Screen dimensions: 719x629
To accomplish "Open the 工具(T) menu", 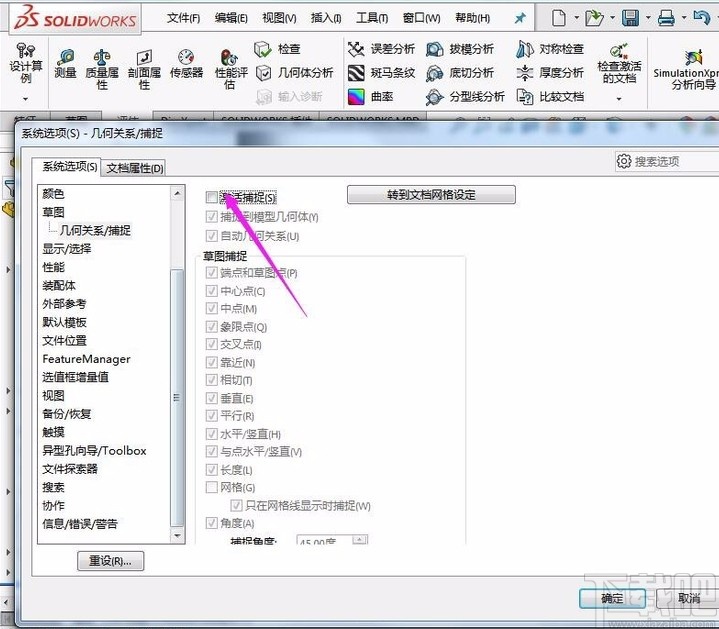I will pos(372,18).
